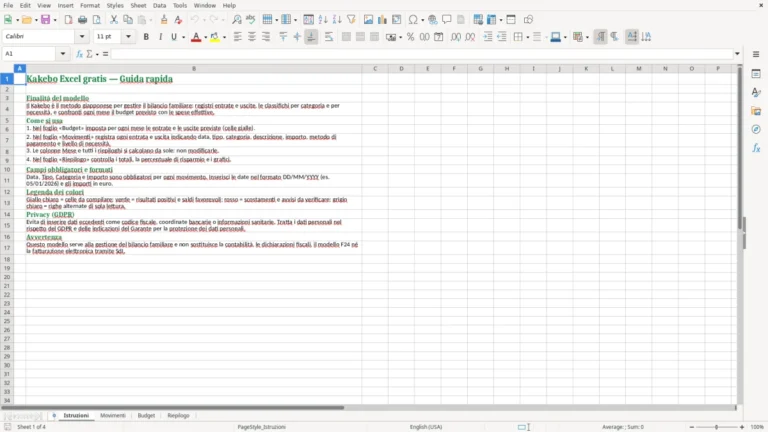Select column header C
The width and height of the screenshot is (768, 432).
pyautogui.click(x=375, y=69)
